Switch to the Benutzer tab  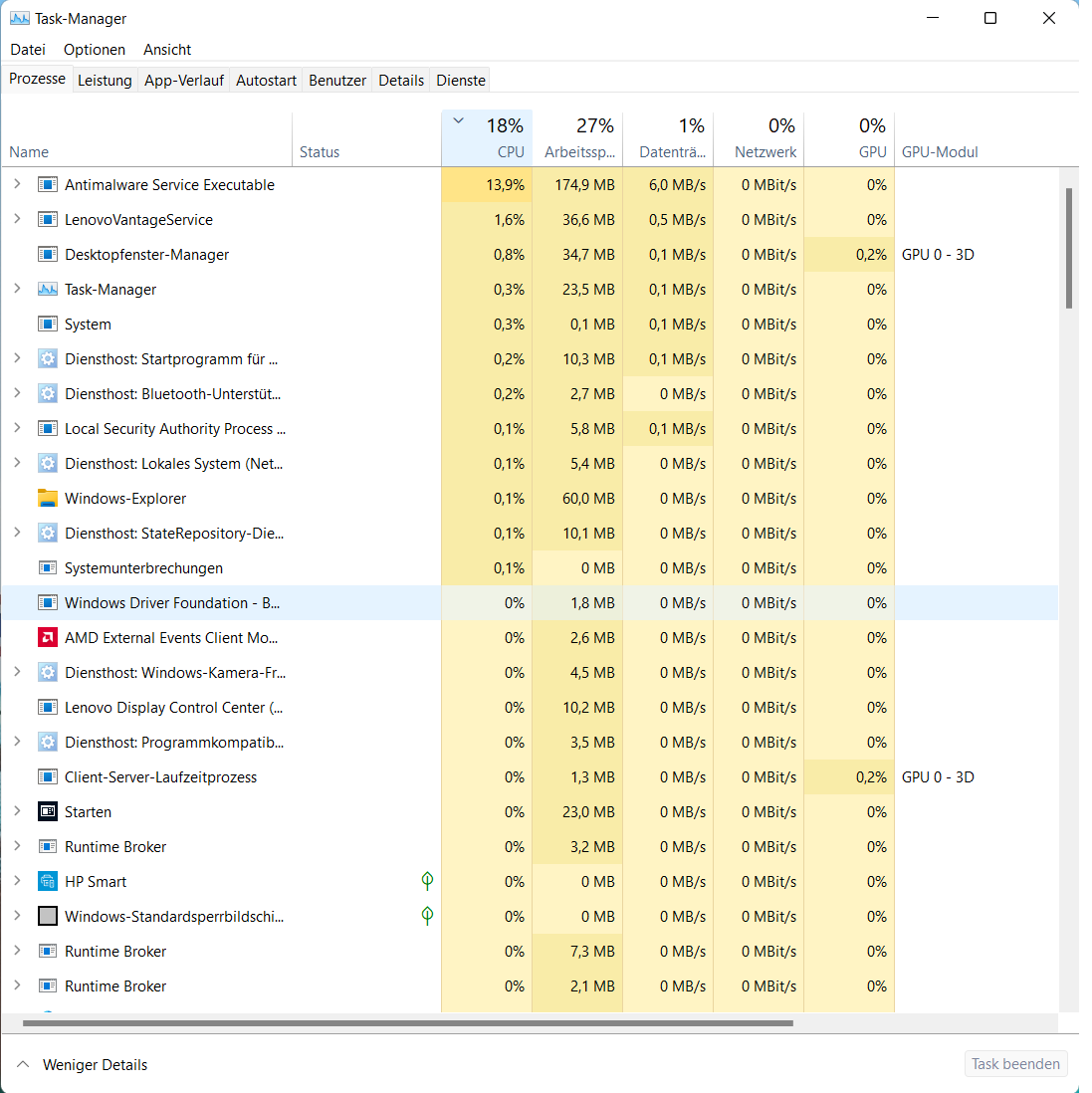[x=337, y=81]
